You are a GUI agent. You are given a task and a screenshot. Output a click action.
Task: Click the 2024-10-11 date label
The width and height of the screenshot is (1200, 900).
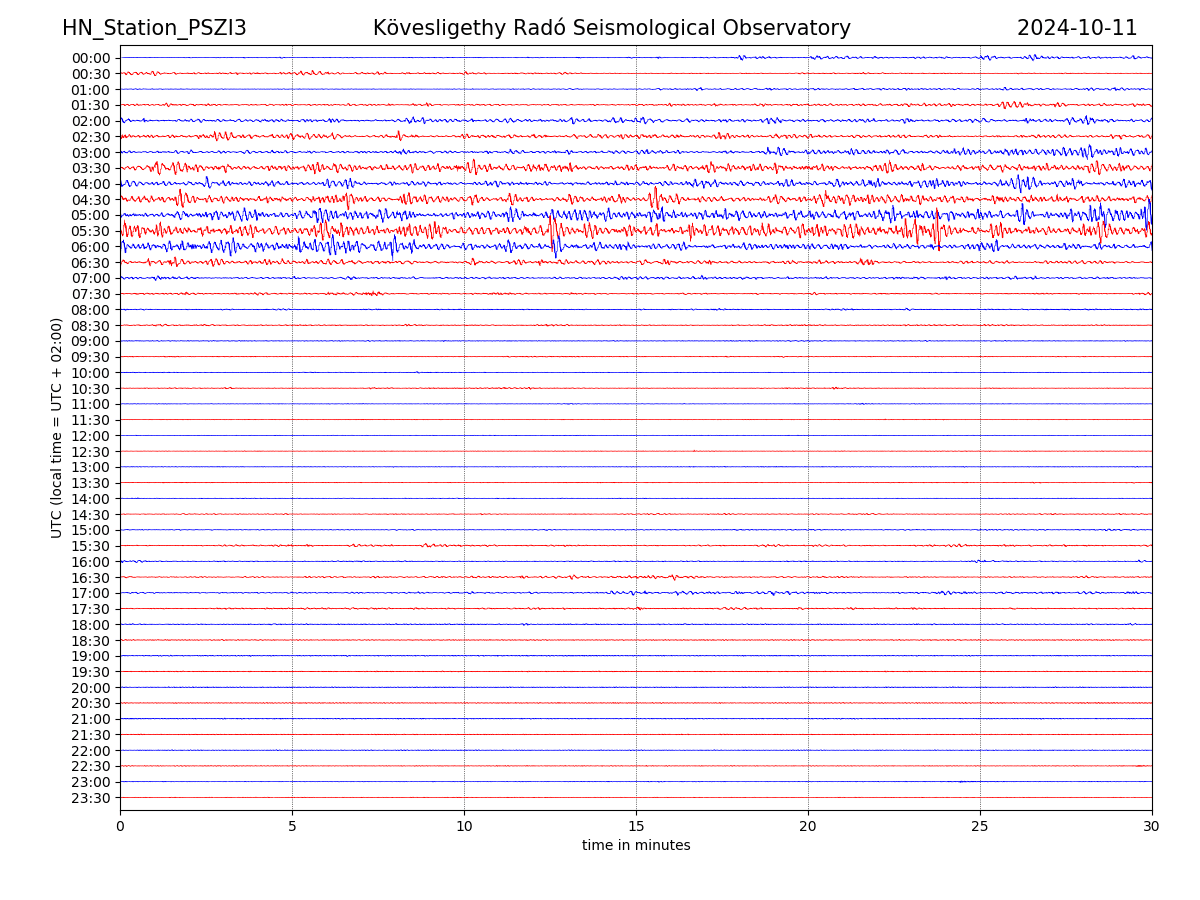(x=1077, y=29)
